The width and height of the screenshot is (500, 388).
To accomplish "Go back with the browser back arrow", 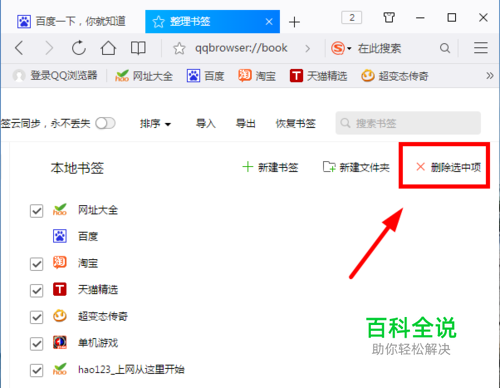I will 19,48.
